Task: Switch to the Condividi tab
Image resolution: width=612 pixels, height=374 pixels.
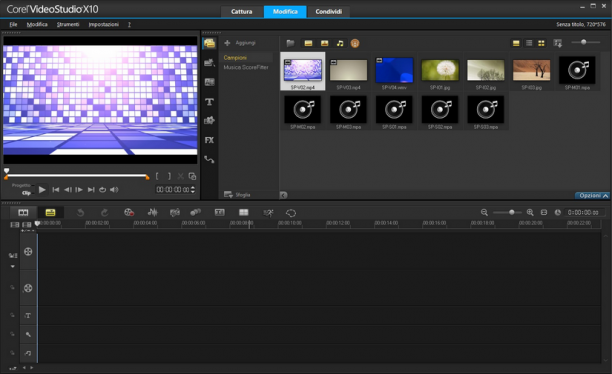Action: (329, 12)
